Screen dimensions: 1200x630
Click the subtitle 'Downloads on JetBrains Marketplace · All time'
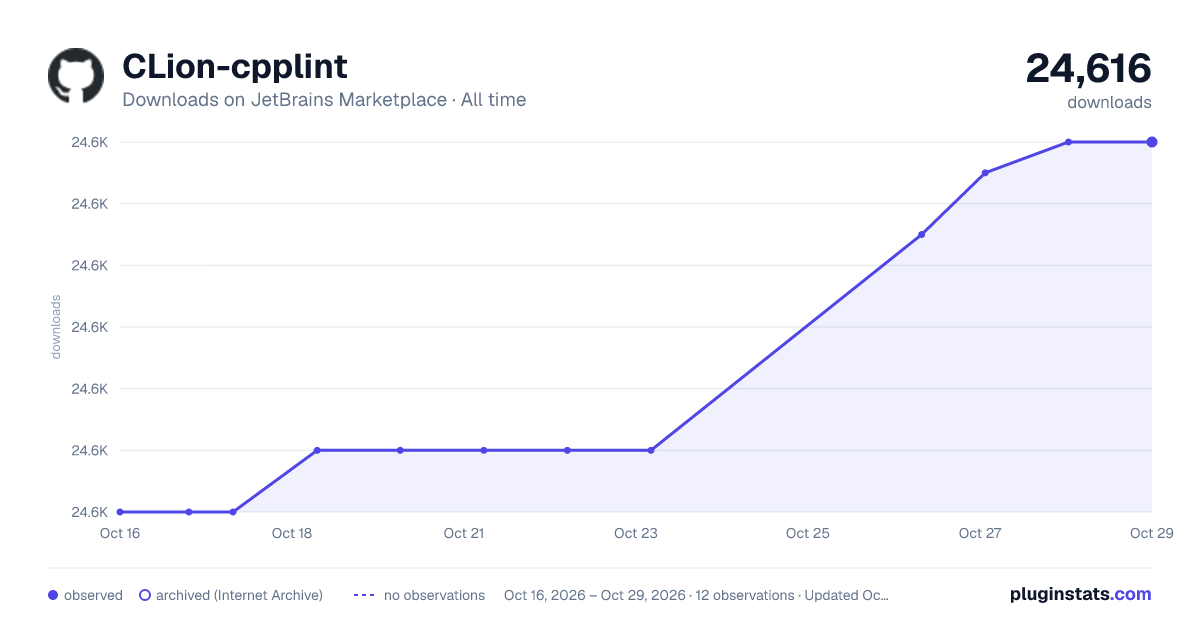point(324,100)
